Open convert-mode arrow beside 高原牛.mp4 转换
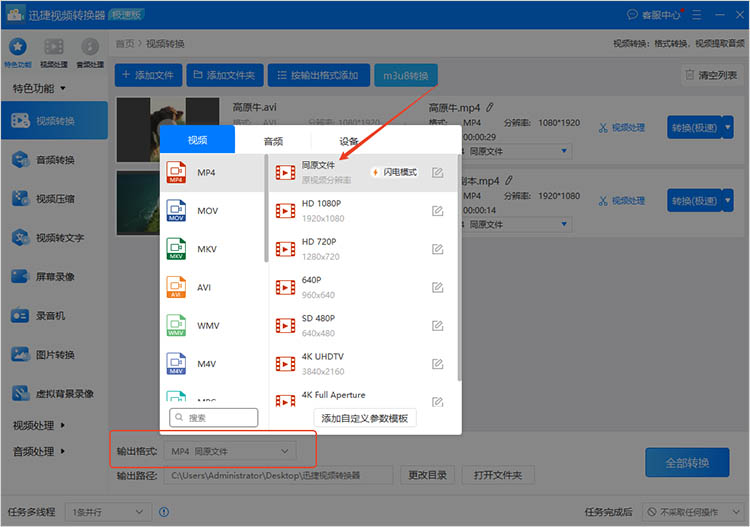Screen dimensions: 750x527 728,128
